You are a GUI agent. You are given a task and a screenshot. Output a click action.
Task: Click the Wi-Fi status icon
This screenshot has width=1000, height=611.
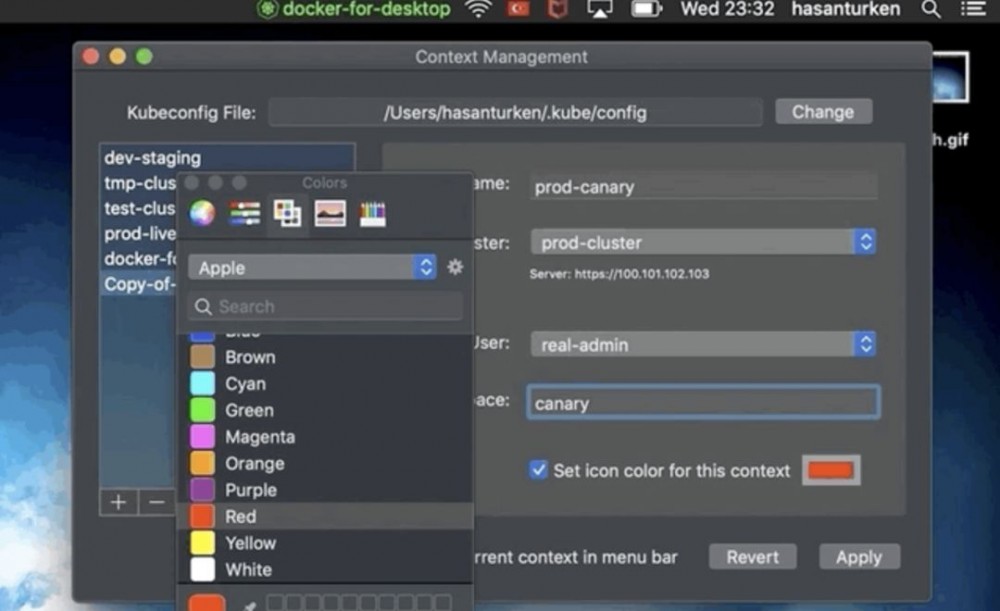point(478,9)
